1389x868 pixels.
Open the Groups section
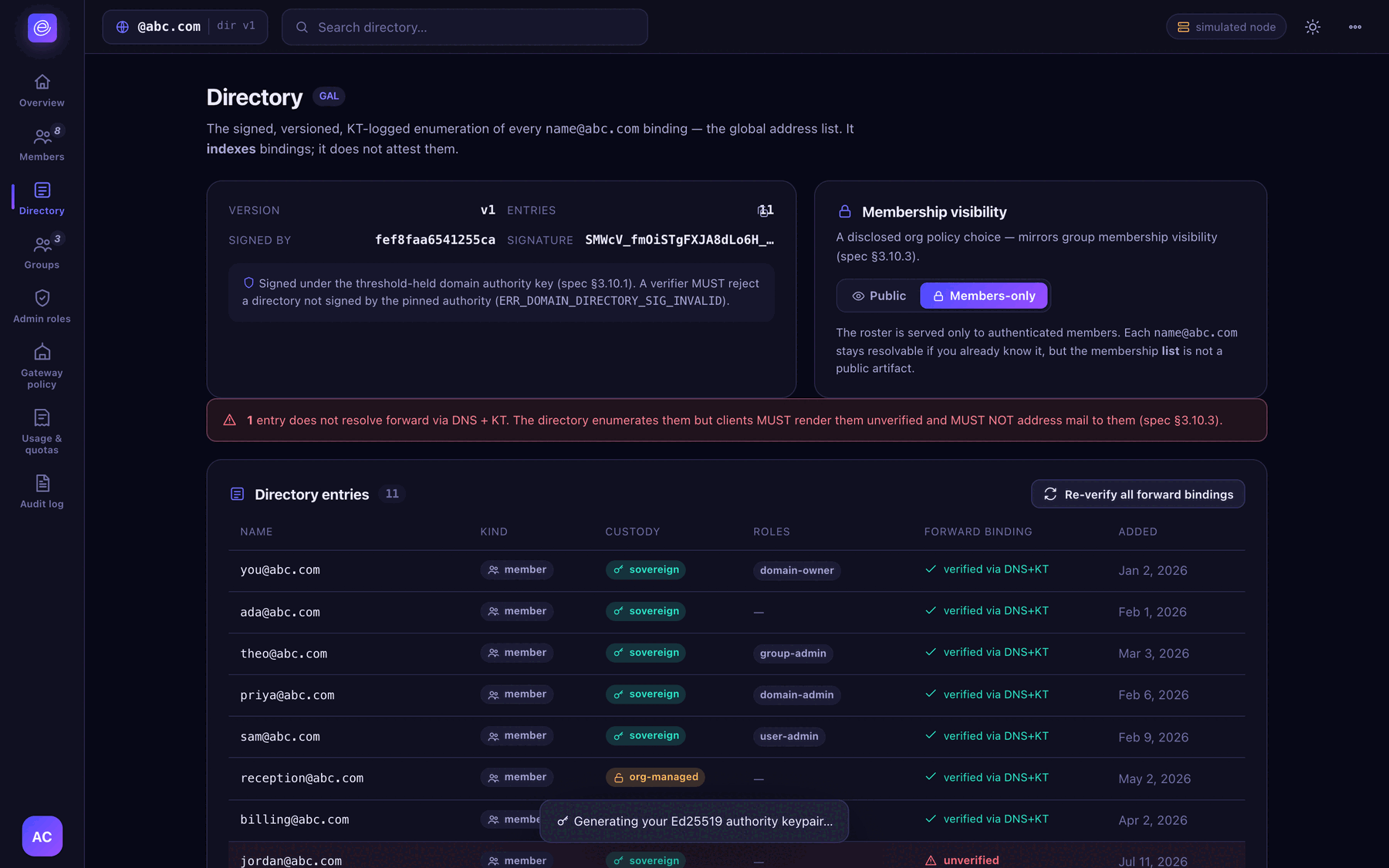pyautogui.click(x=42, y=252)
